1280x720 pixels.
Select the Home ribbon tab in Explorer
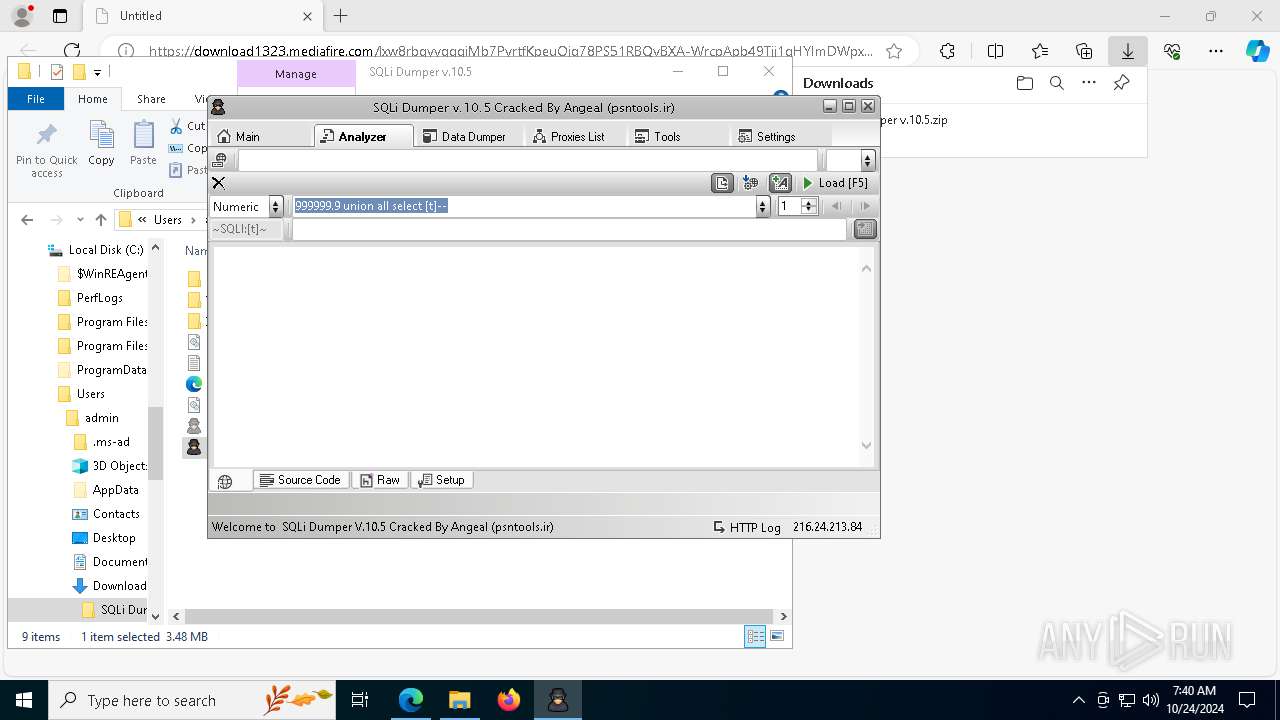click(93, 99)
